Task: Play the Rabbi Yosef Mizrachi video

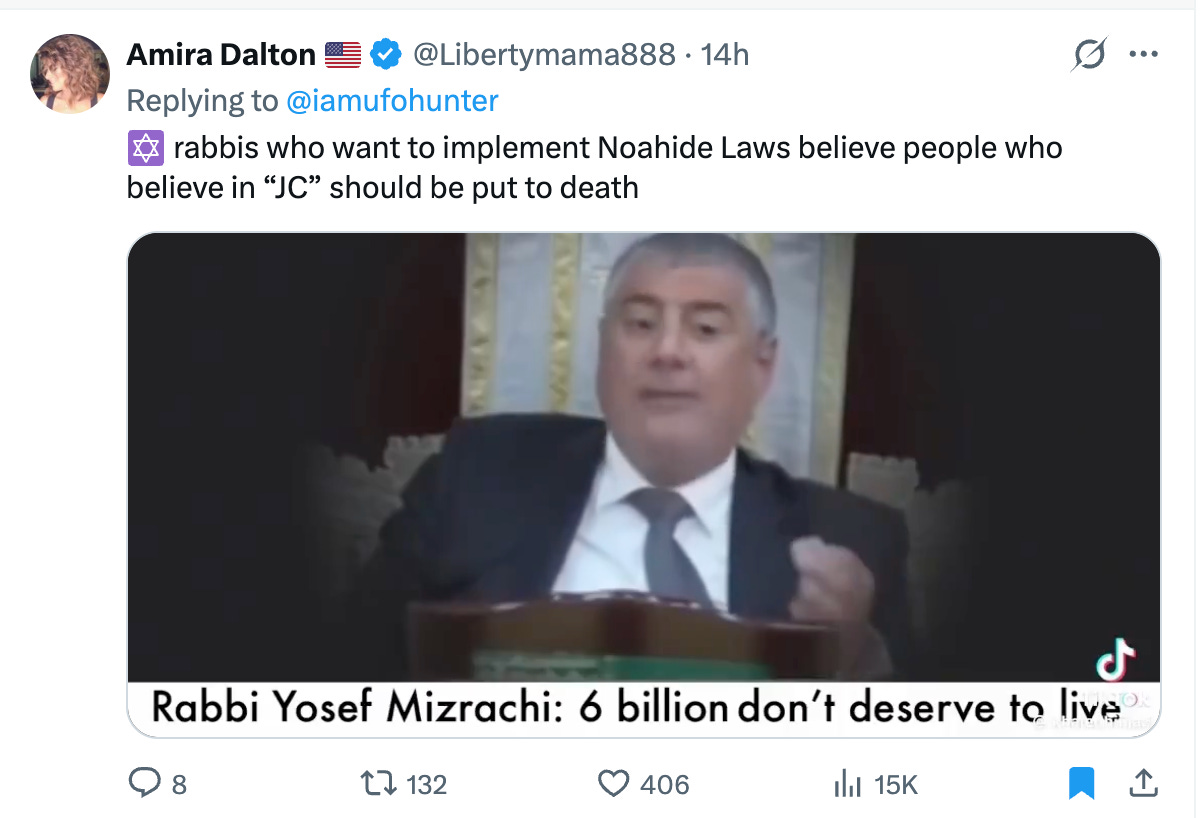Action: tap(644, 485)
